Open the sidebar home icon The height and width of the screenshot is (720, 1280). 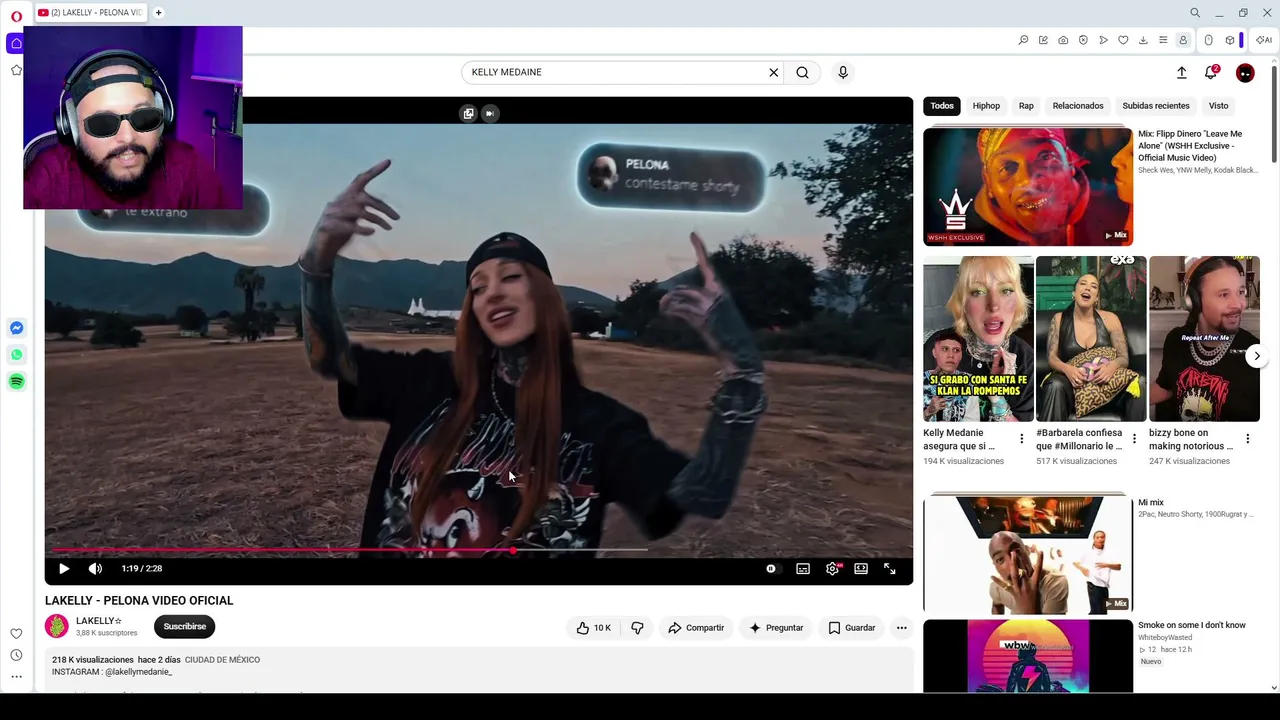point(16,43)
